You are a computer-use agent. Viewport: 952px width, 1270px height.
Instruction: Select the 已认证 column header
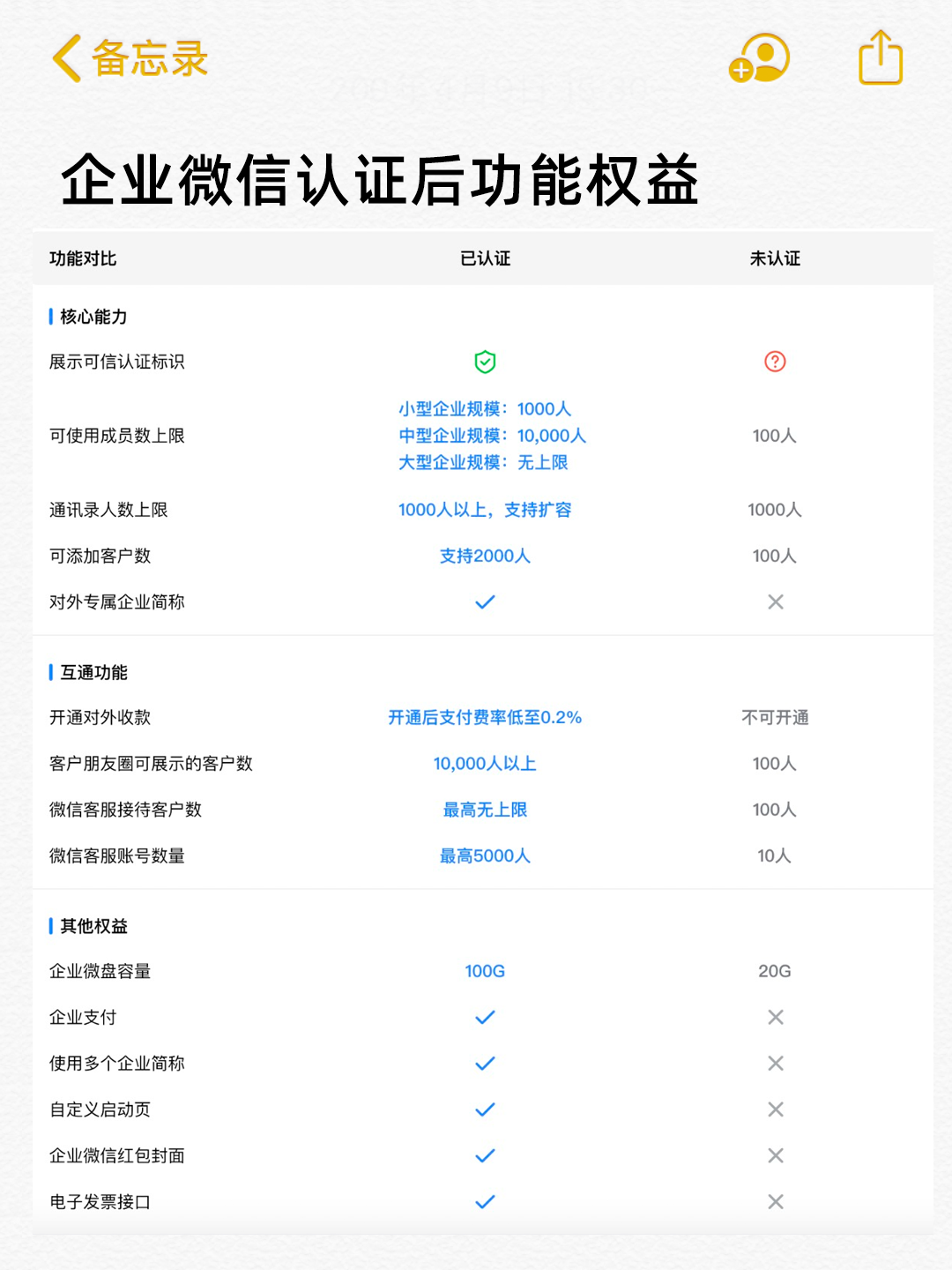(483, 258)
